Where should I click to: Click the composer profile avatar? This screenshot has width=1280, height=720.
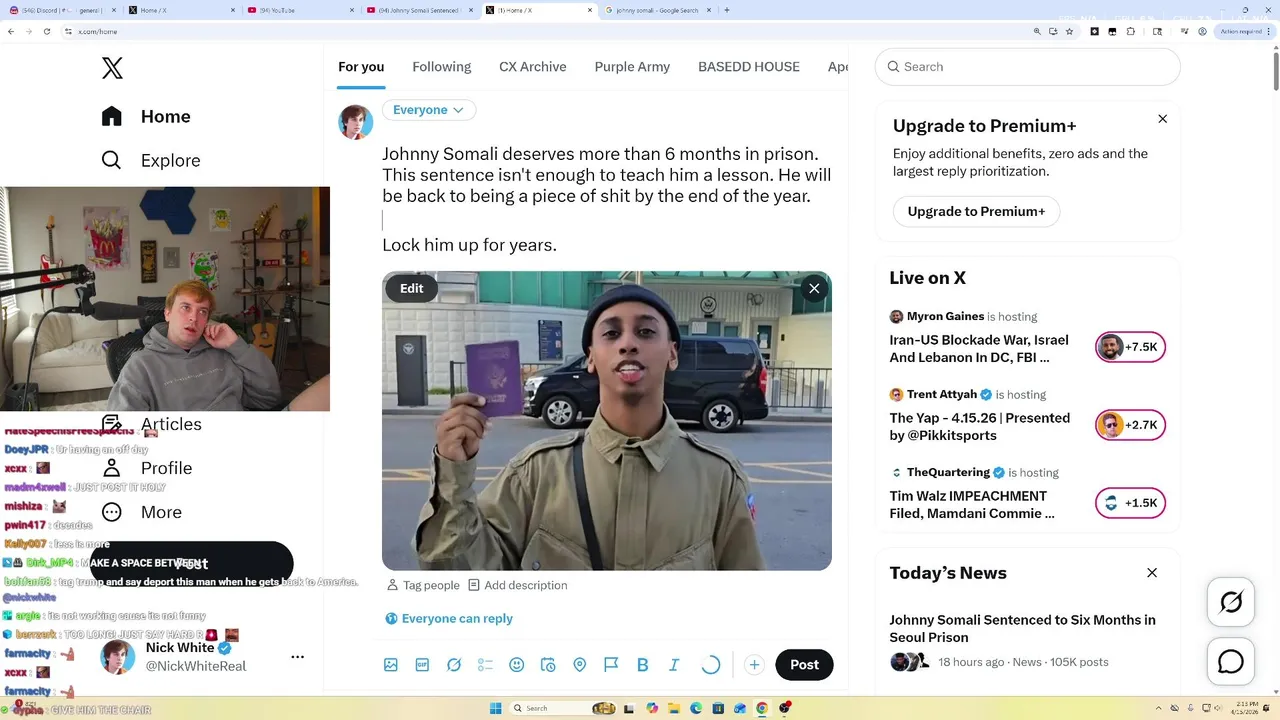click(x=355, y=122)
